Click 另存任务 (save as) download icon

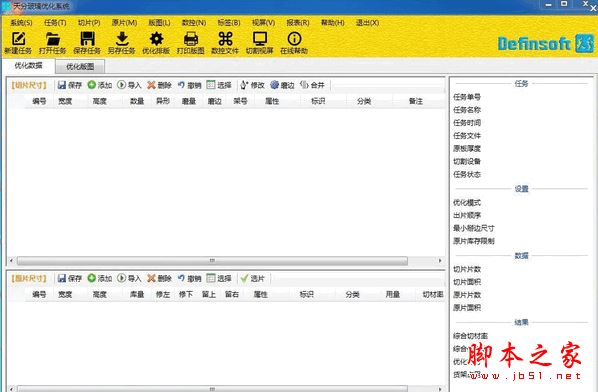coord(122,39)
